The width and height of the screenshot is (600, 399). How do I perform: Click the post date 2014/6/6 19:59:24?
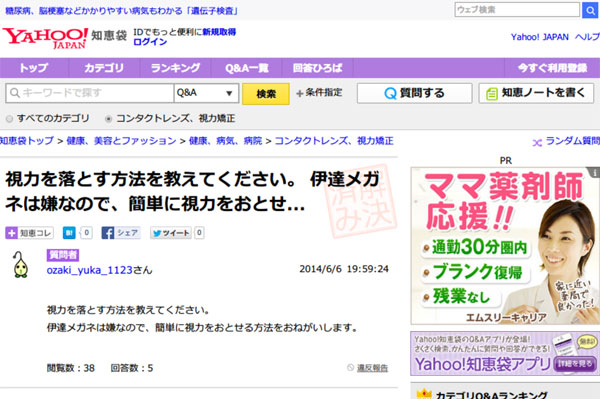tap(344, 269)
